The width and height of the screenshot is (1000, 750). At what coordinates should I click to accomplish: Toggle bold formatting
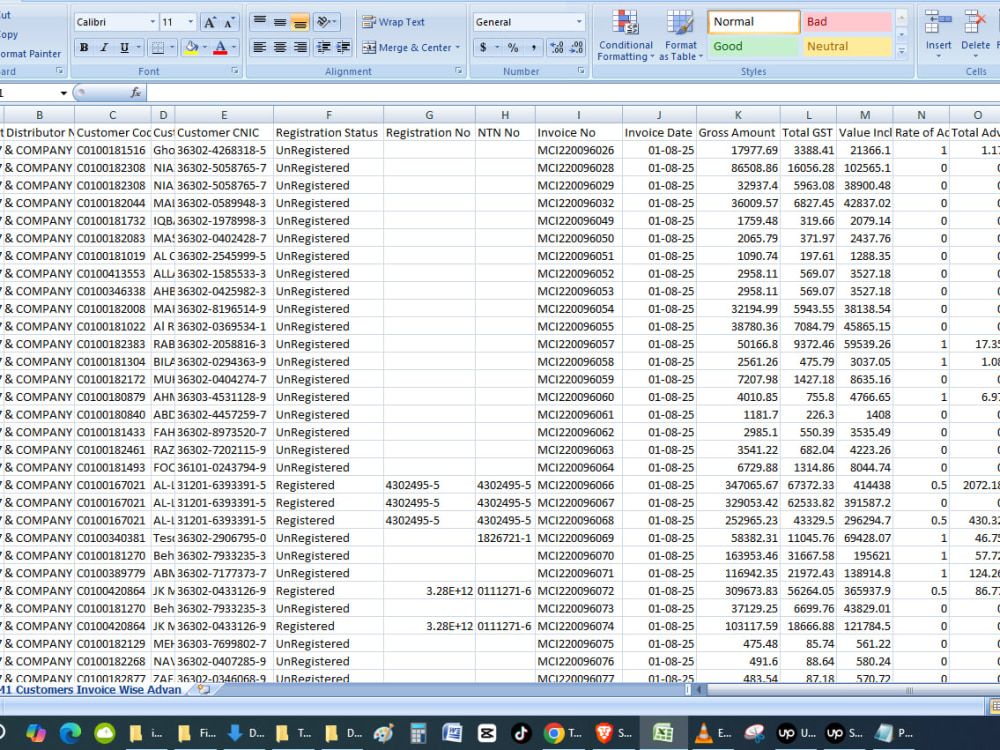(x=84, y=48)
